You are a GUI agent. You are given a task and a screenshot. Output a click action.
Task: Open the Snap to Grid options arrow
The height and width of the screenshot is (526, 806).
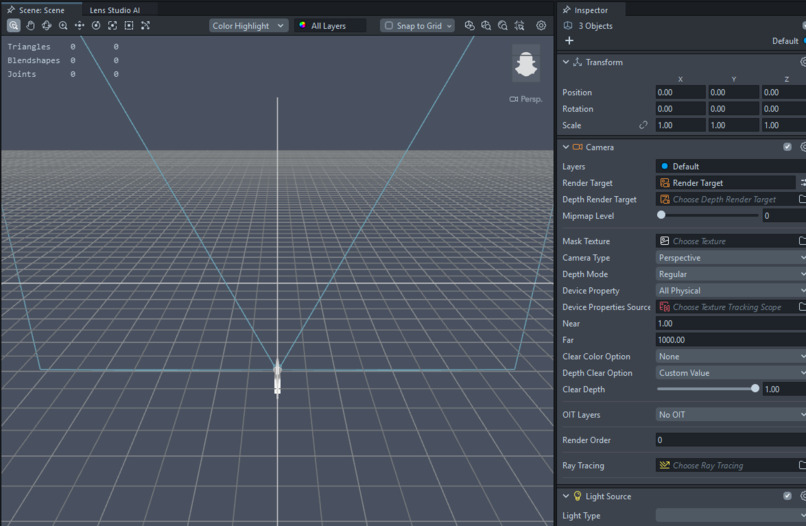coord(449,26)
